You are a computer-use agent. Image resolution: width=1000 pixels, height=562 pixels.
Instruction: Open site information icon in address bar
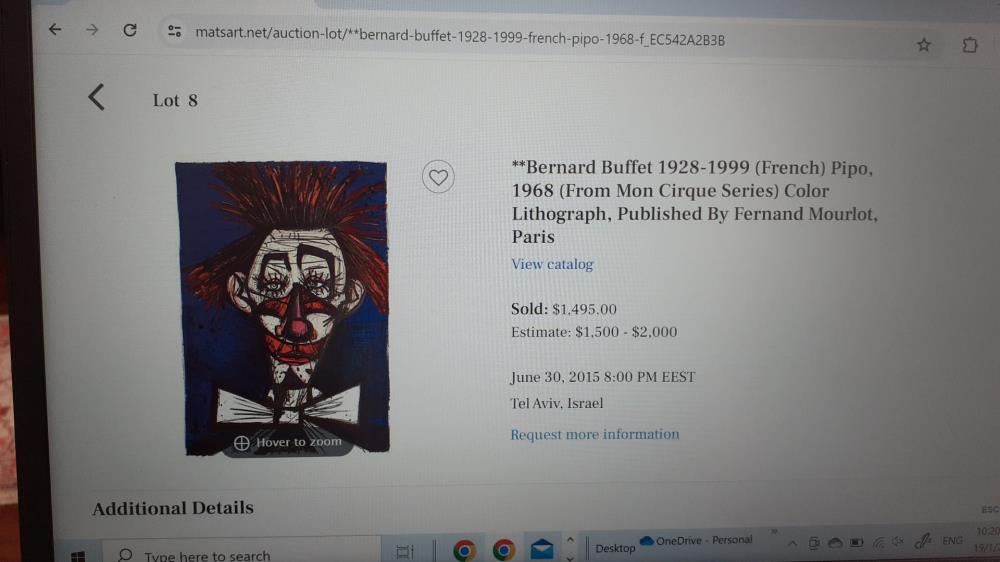tap(174, 31)
